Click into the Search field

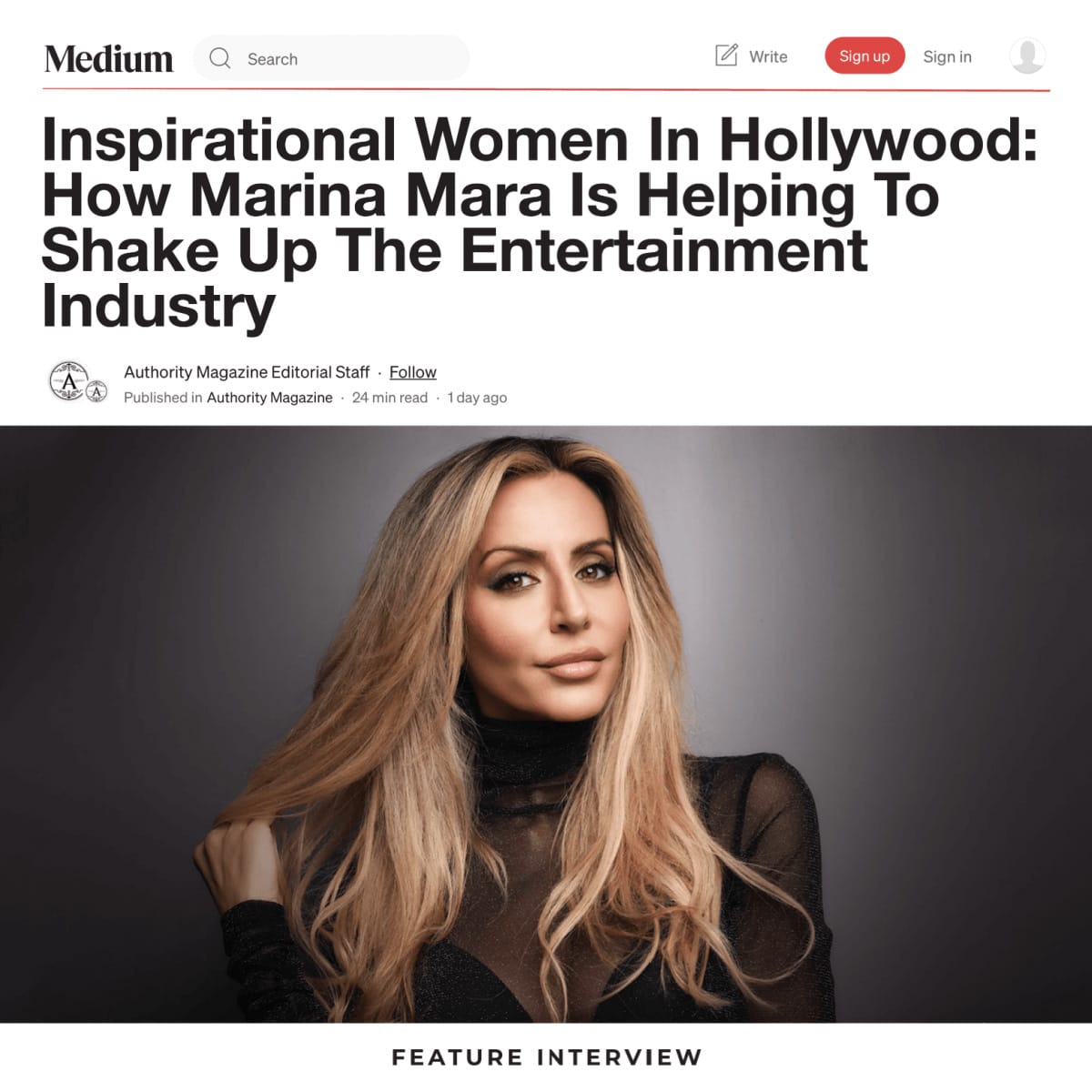tap(331, 58)
